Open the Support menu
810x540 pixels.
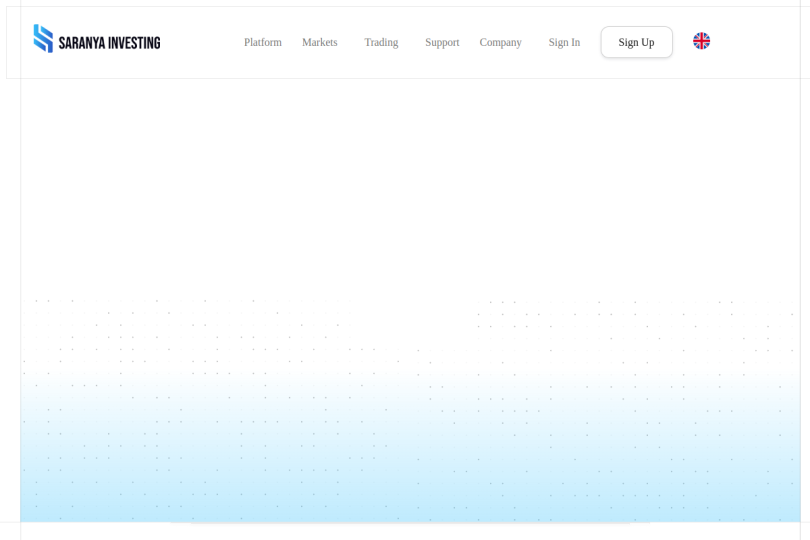point(442,42)
